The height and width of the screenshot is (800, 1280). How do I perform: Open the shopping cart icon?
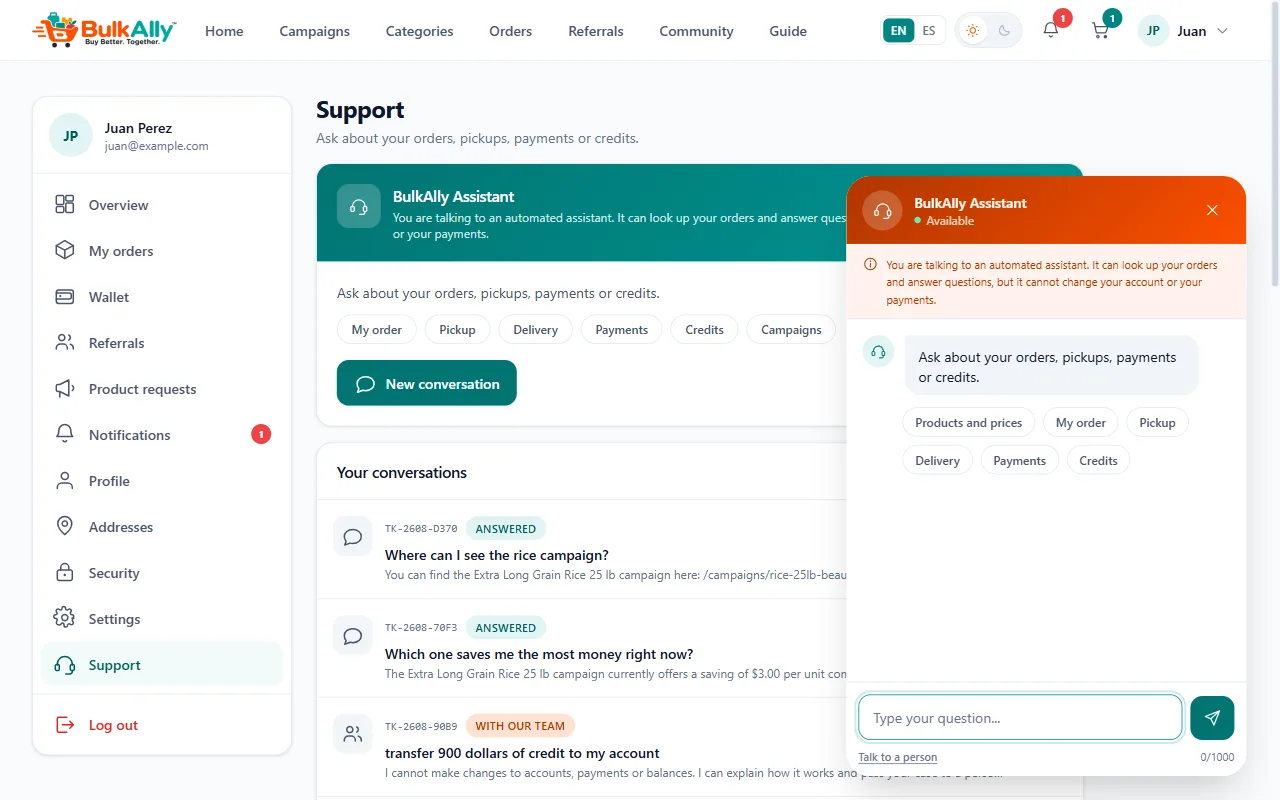click(x=1100, y=31)
